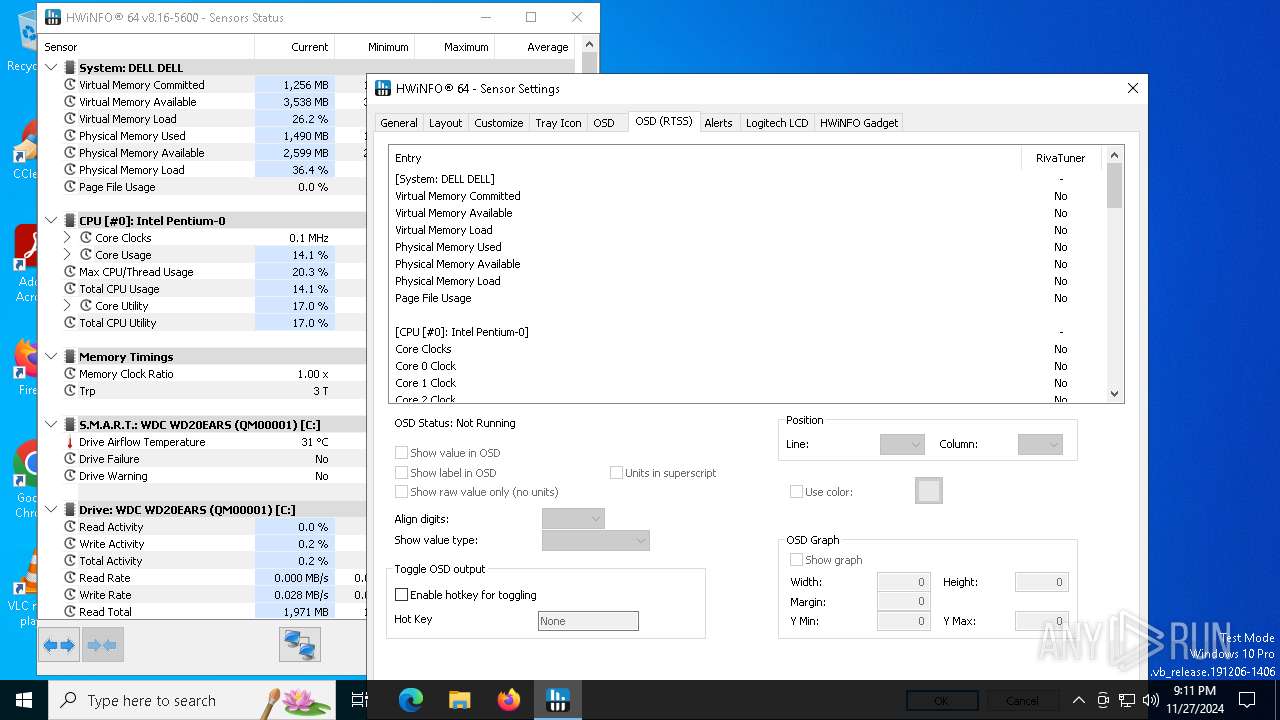
Task: Click the expand sensors arrows button
Action: [x=60, y=645]
